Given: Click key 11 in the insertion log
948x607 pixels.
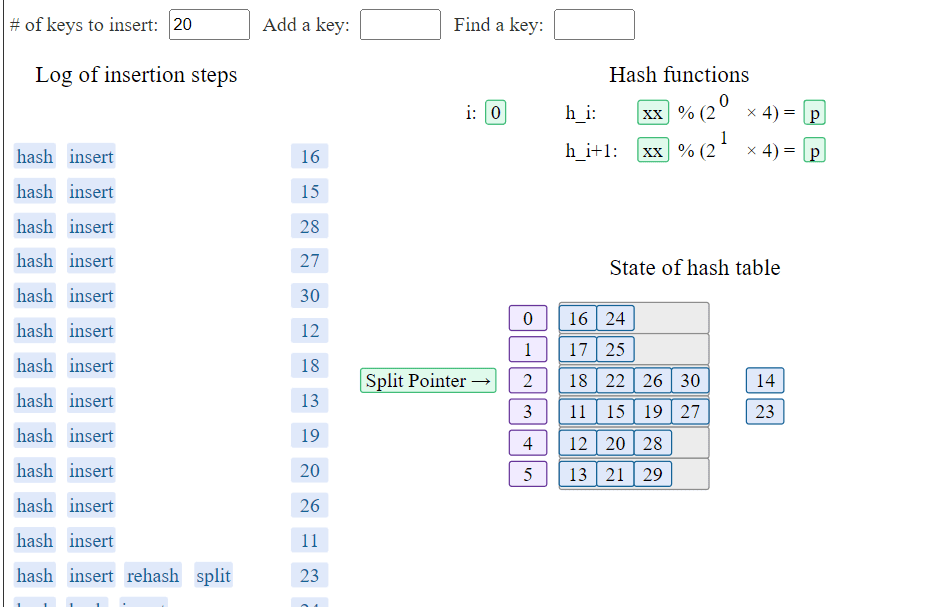Looking at the screenshot, I should pos(310,540).
